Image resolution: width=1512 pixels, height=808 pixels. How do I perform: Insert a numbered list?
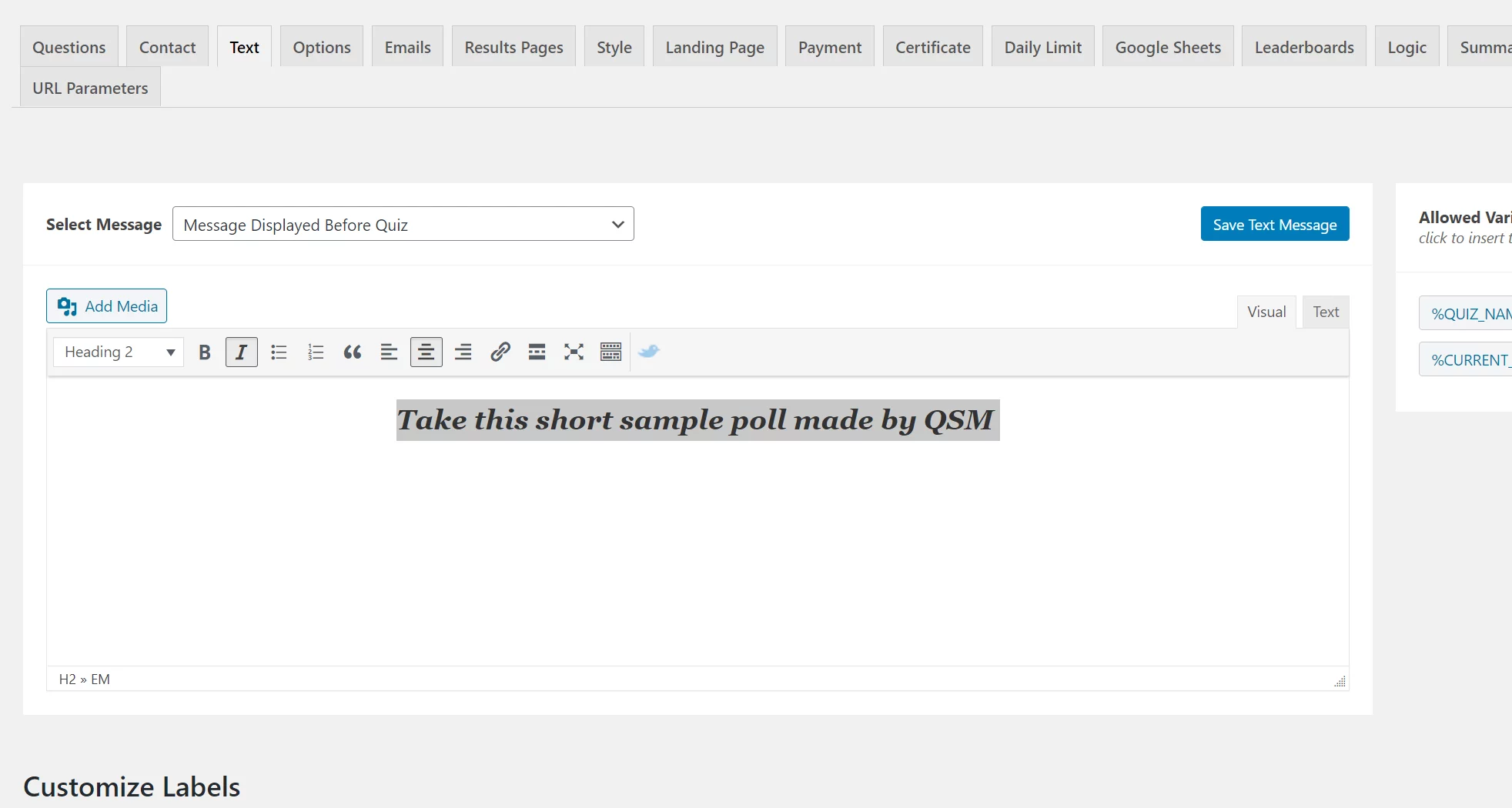tap(316, 352)
